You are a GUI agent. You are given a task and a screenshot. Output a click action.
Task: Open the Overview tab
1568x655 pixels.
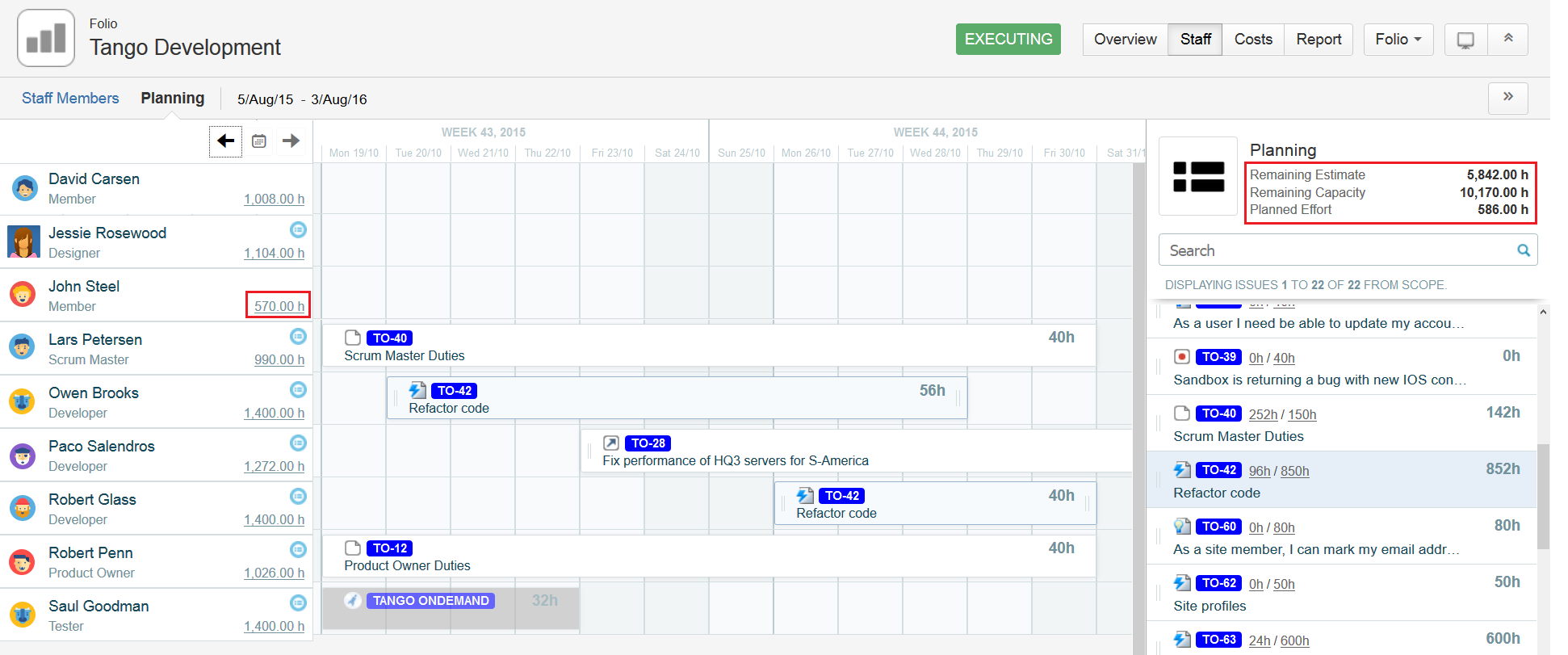coord(1125,40)
